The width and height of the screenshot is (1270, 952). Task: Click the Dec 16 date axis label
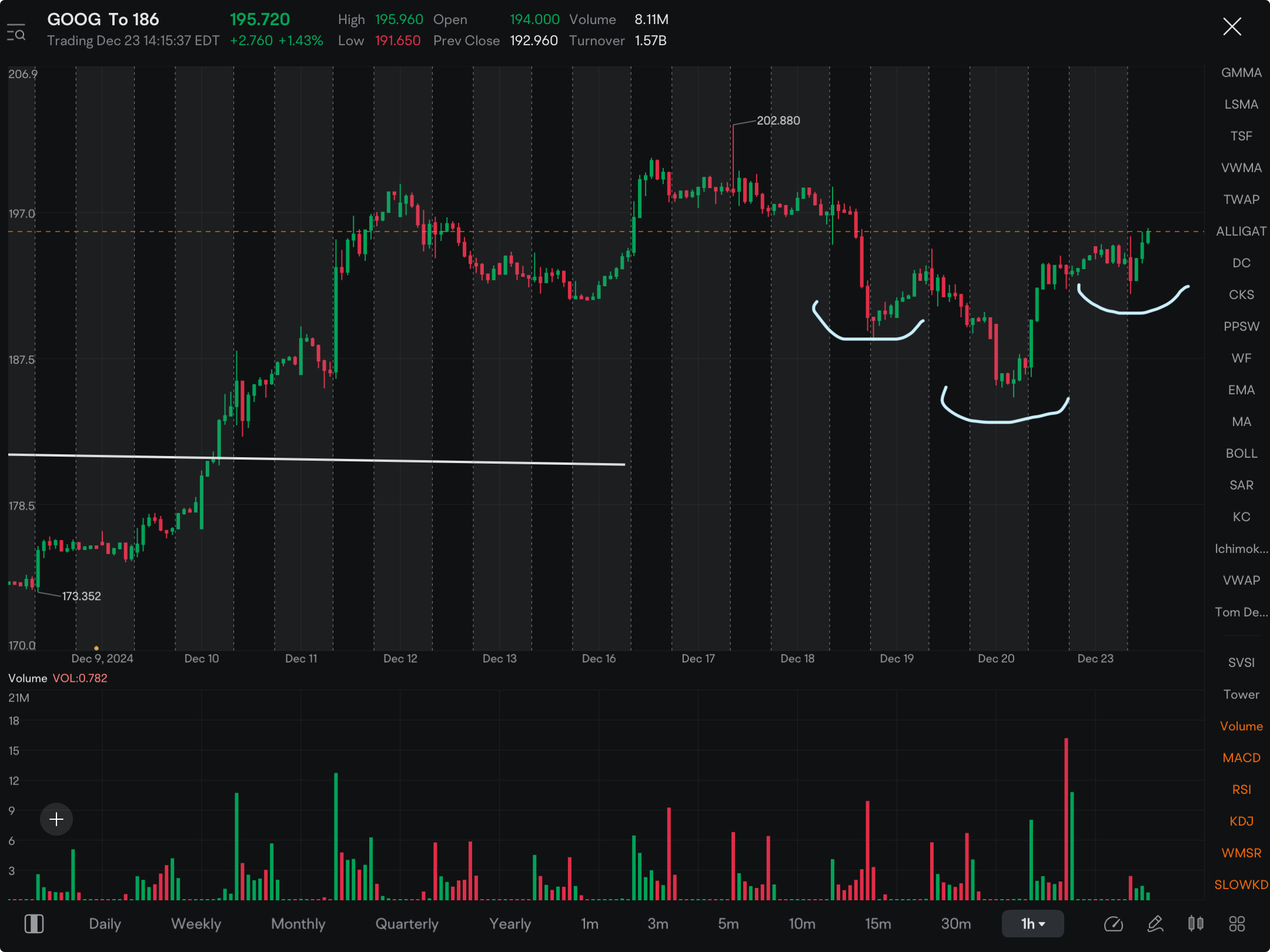click(x=599, y=659)
